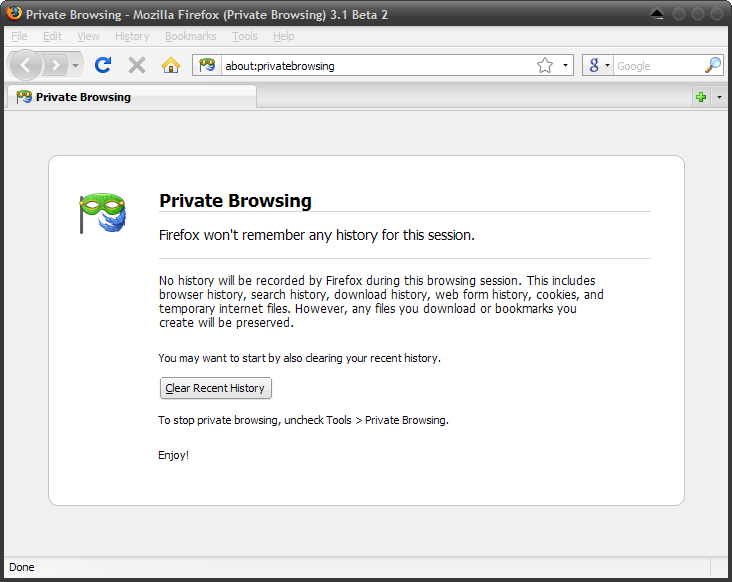Image resolution: width=732 pixels, height=582 pixels.
Task: Reload the page with the refresh icon
Action: [103, 65]
